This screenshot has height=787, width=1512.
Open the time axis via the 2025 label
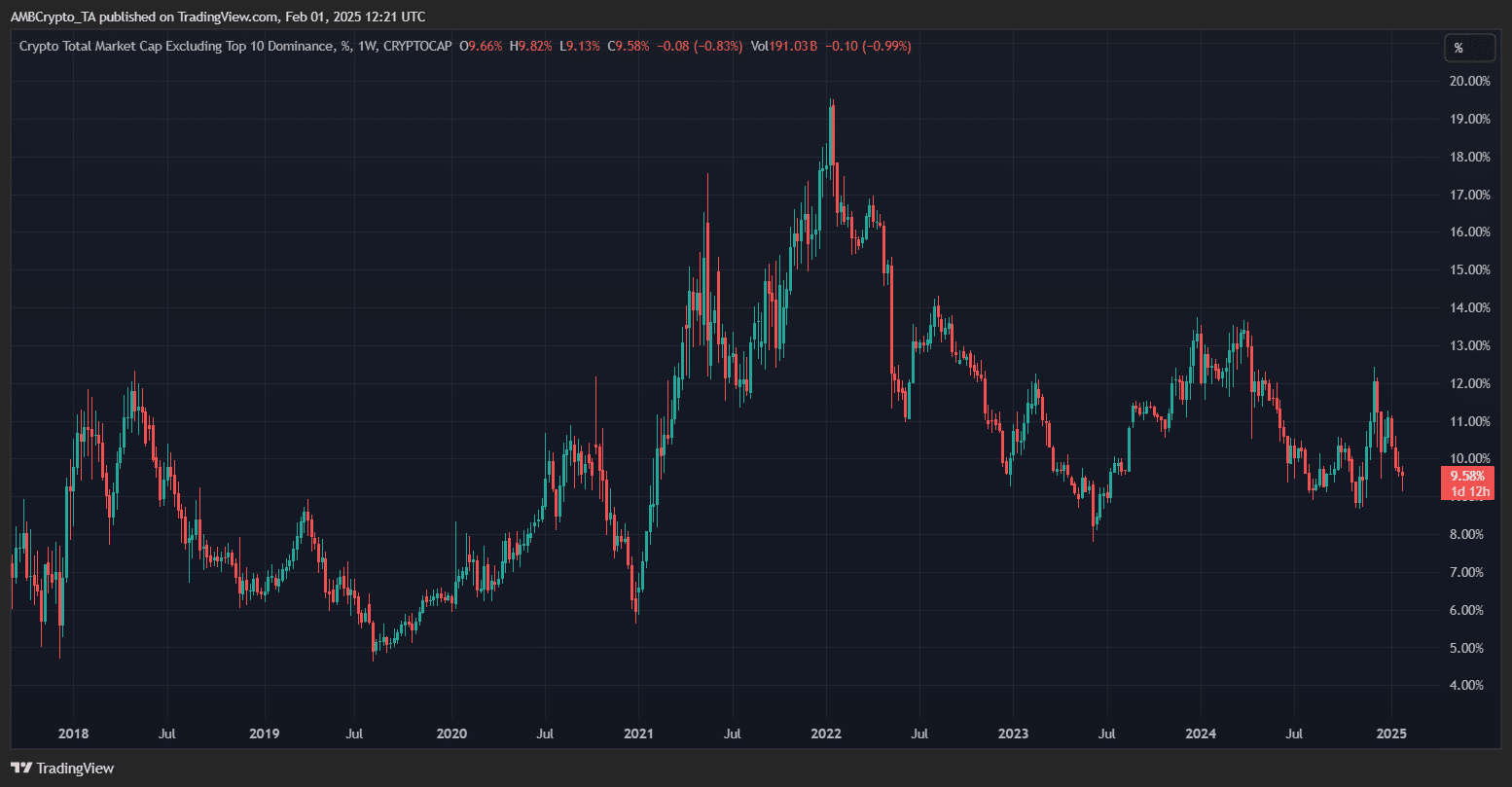(x=1392, y=733)
